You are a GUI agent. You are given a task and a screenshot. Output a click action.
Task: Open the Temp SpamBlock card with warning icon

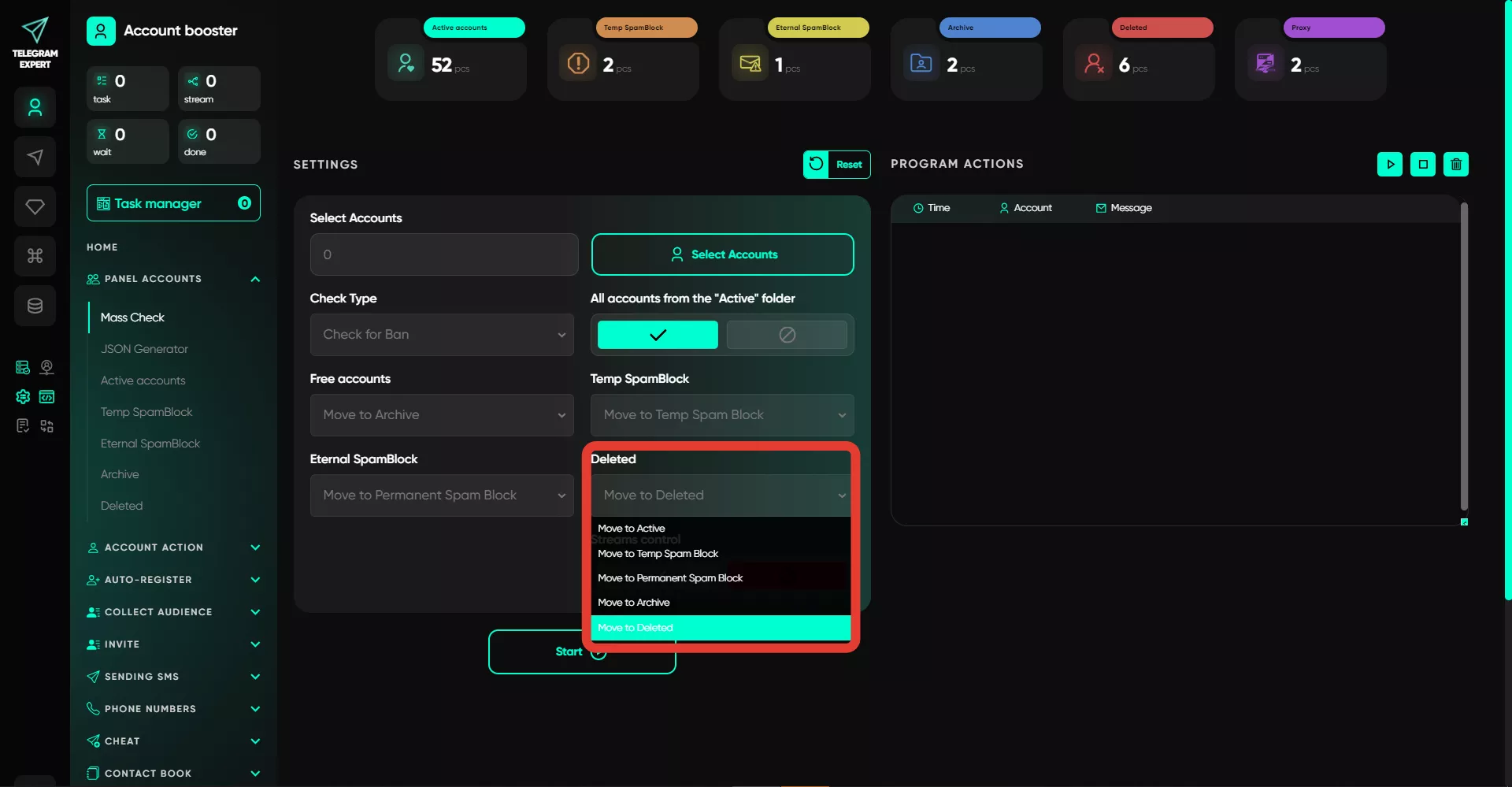(x=623, y=59)
